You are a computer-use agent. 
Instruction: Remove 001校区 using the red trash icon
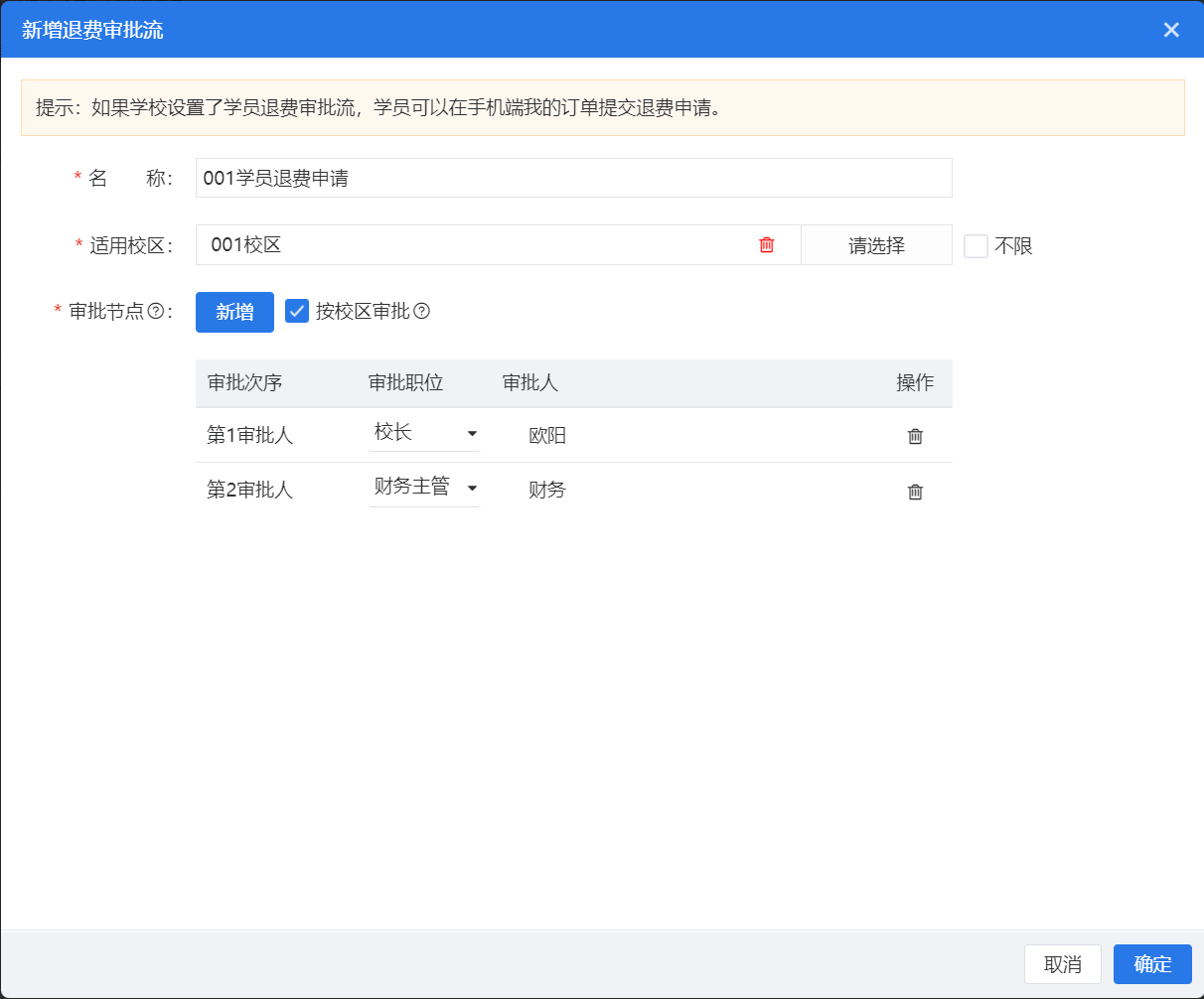tap(766, 245)
